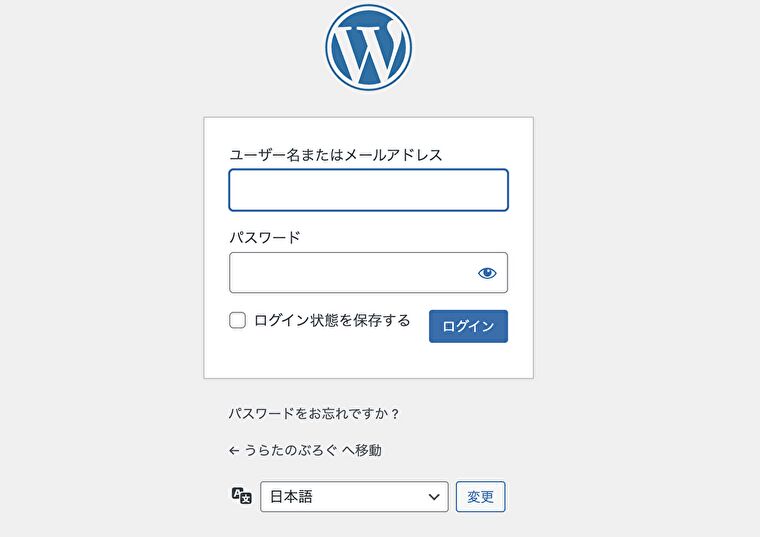The height and width of the screenshot is (537, 760).
Task: Focus the ユーザー名またはメールアドレス input field
Action: (368, 190)
